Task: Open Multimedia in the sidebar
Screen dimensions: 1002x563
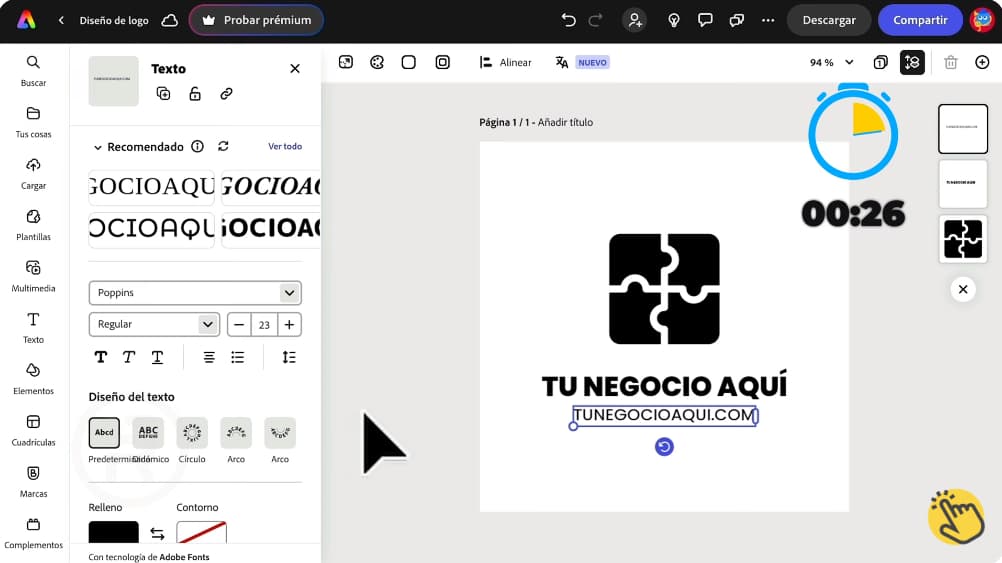Action: coord(33,276)
